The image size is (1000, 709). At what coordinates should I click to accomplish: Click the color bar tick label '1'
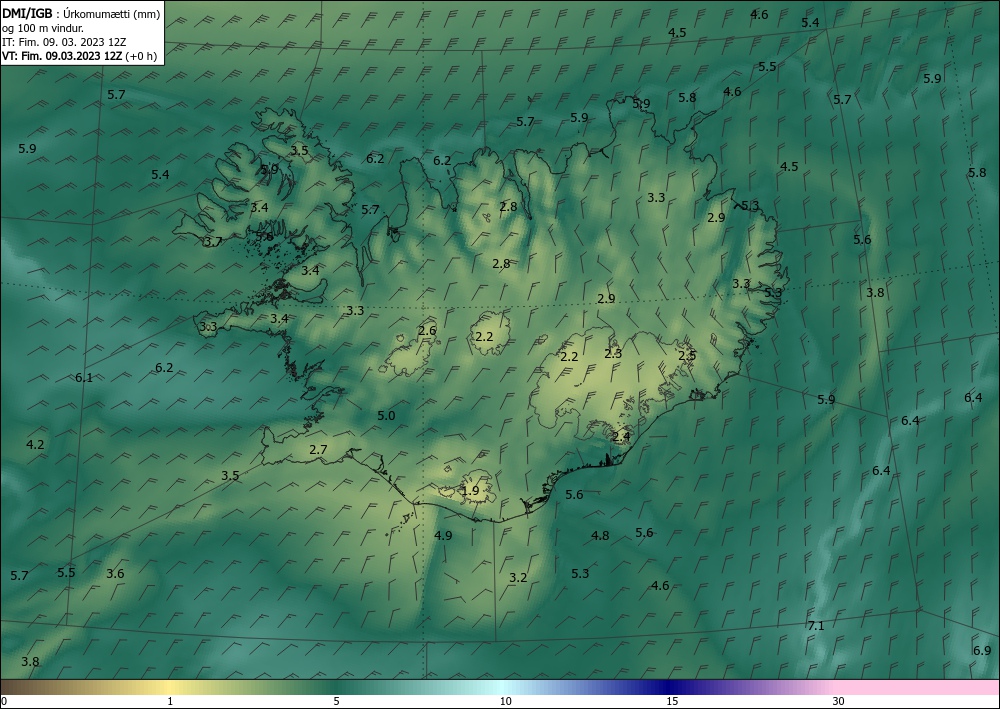pos(170,701)
